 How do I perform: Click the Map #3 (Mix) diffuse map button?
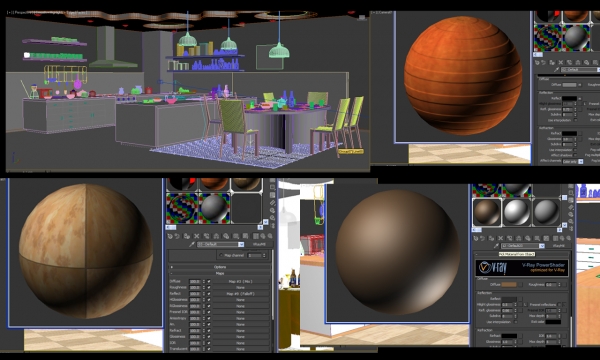click(x=240, y=281)
